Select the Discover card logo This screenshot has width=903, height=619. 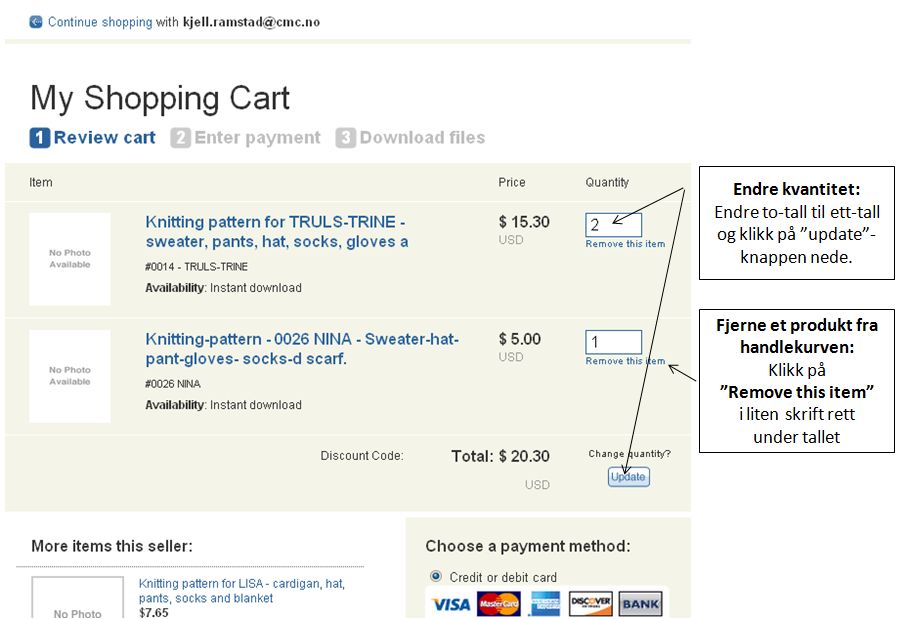pos(591,604)
